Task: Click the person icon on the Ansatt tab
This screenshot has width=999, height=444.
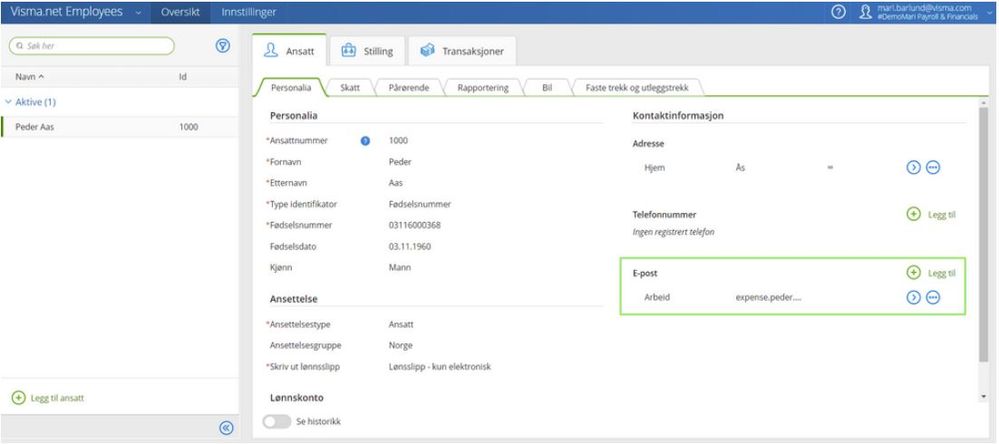Action: 271,51
